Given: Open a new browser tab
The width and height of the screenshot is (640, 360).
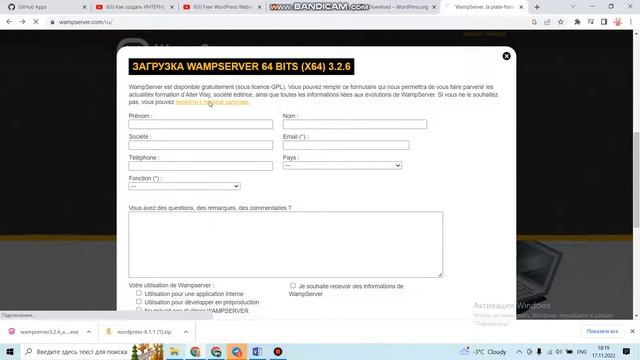Looking at the screenshot, I should pos(537,7).
